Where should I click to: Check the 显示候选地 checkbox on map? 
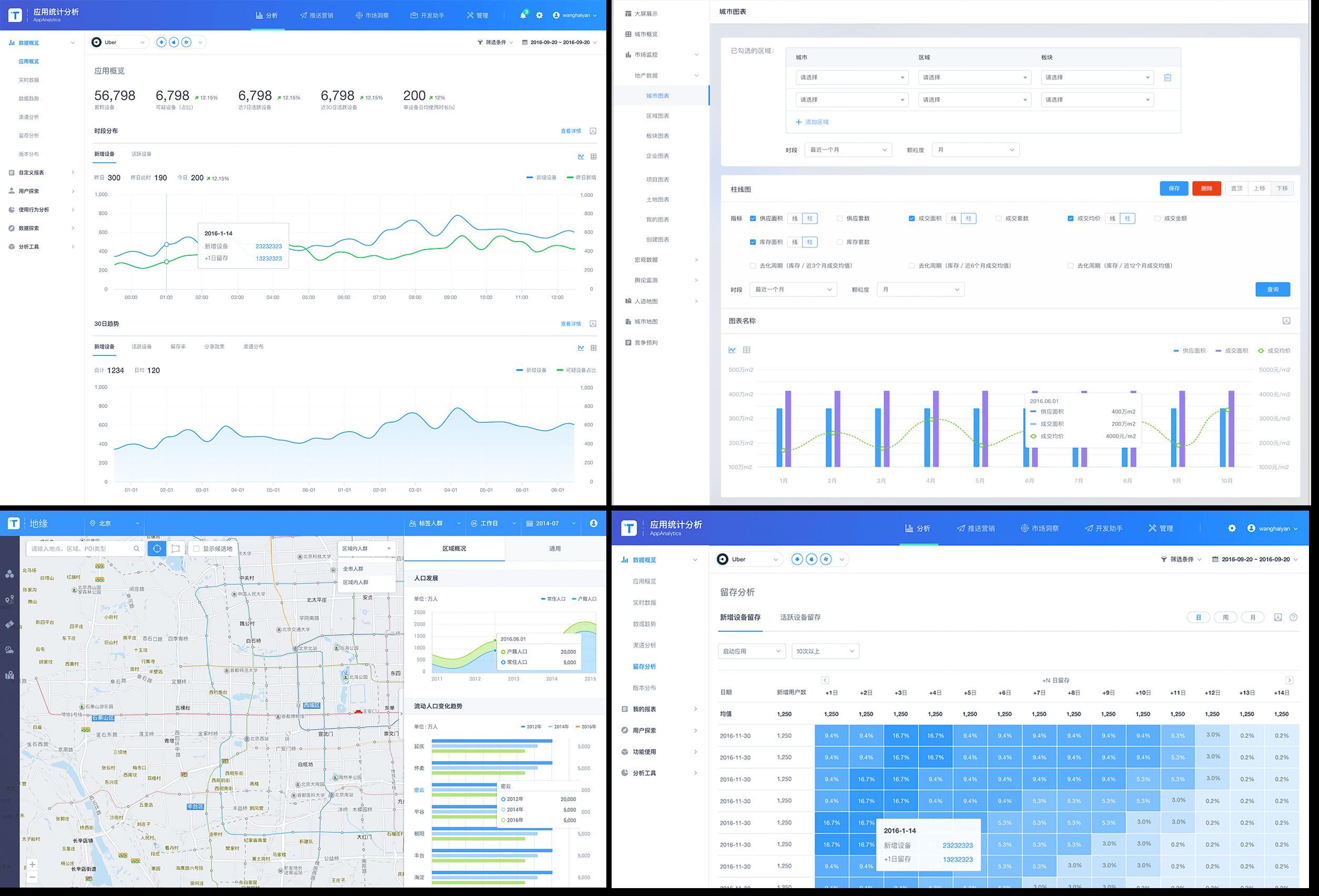tap(196, 549)
